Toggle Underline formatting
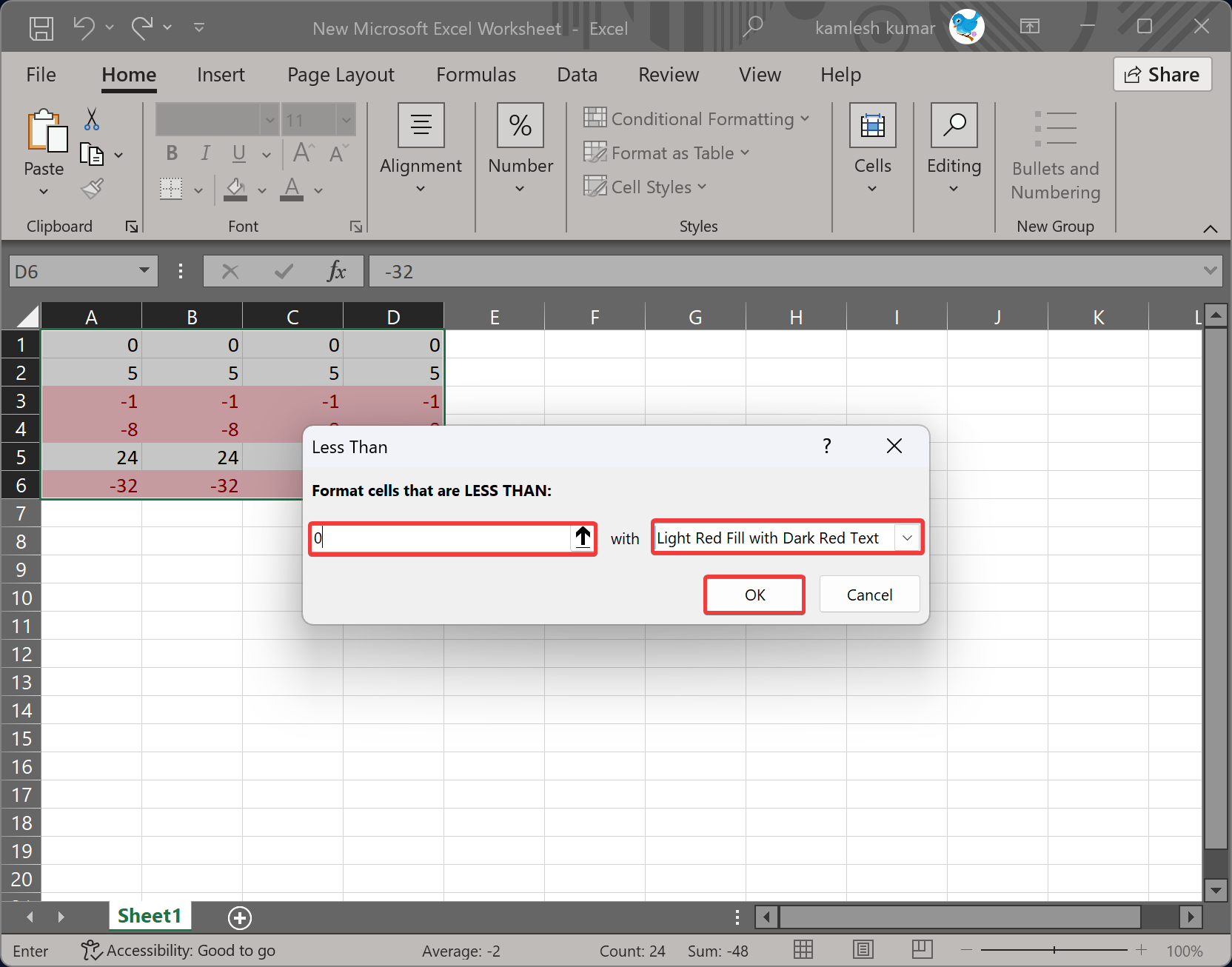The height and width of the screenshot is (967, 1232). click(x=238, y=153)
